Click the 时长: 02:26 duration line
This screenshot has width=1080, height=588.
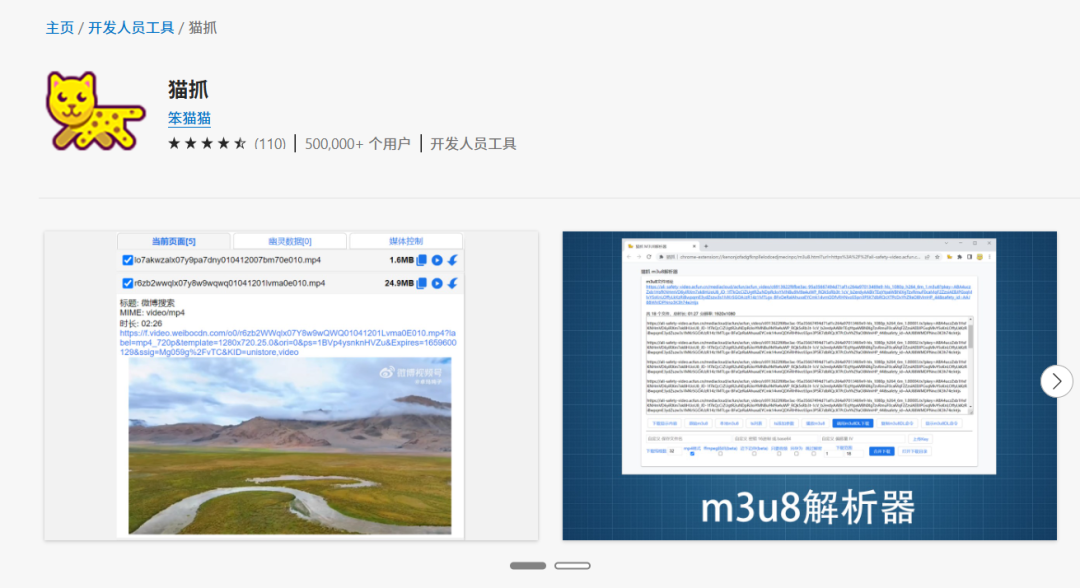point(141,323)
